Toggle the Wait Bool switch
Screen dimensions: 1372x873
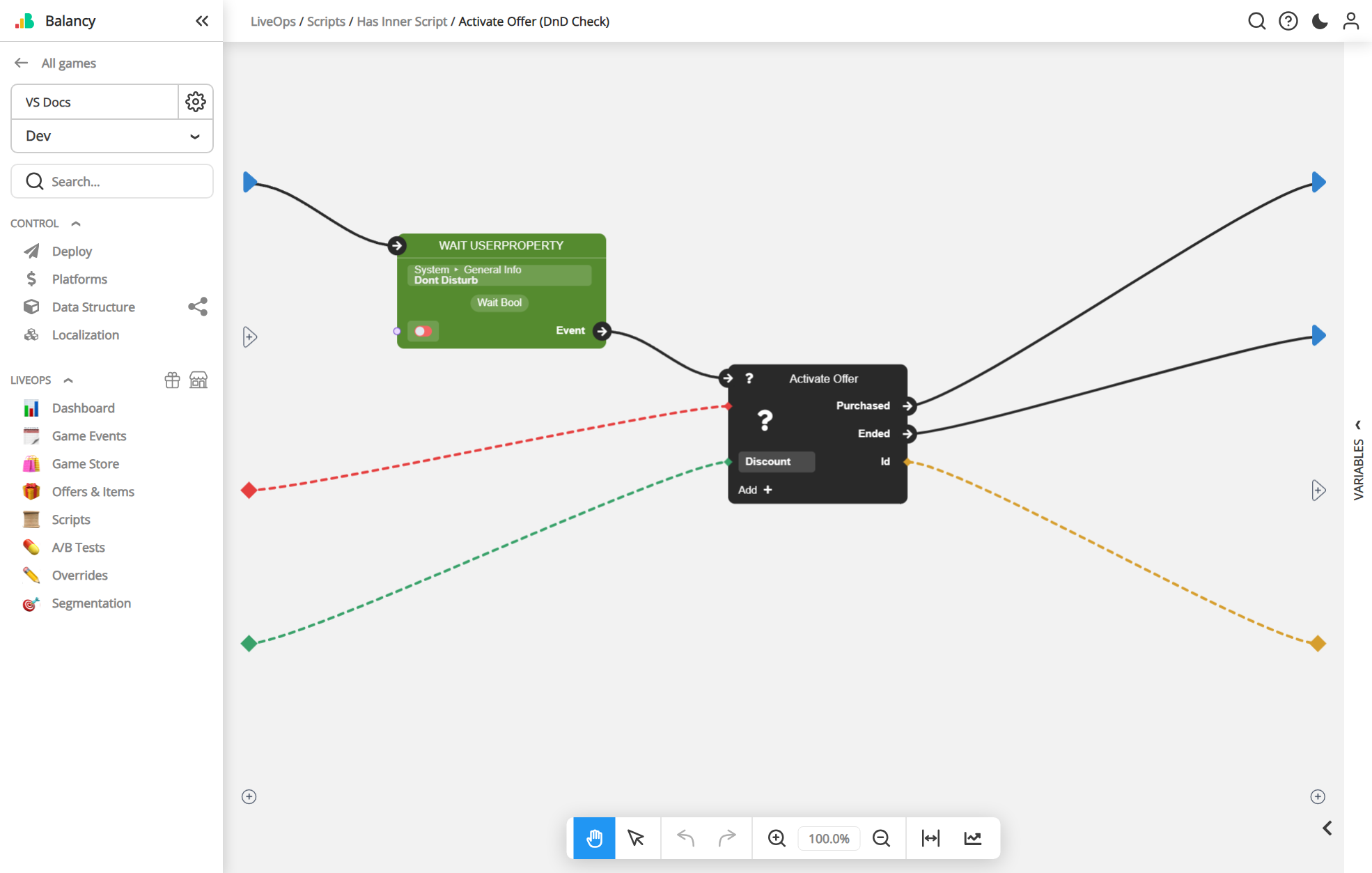(x=423, y=331)
